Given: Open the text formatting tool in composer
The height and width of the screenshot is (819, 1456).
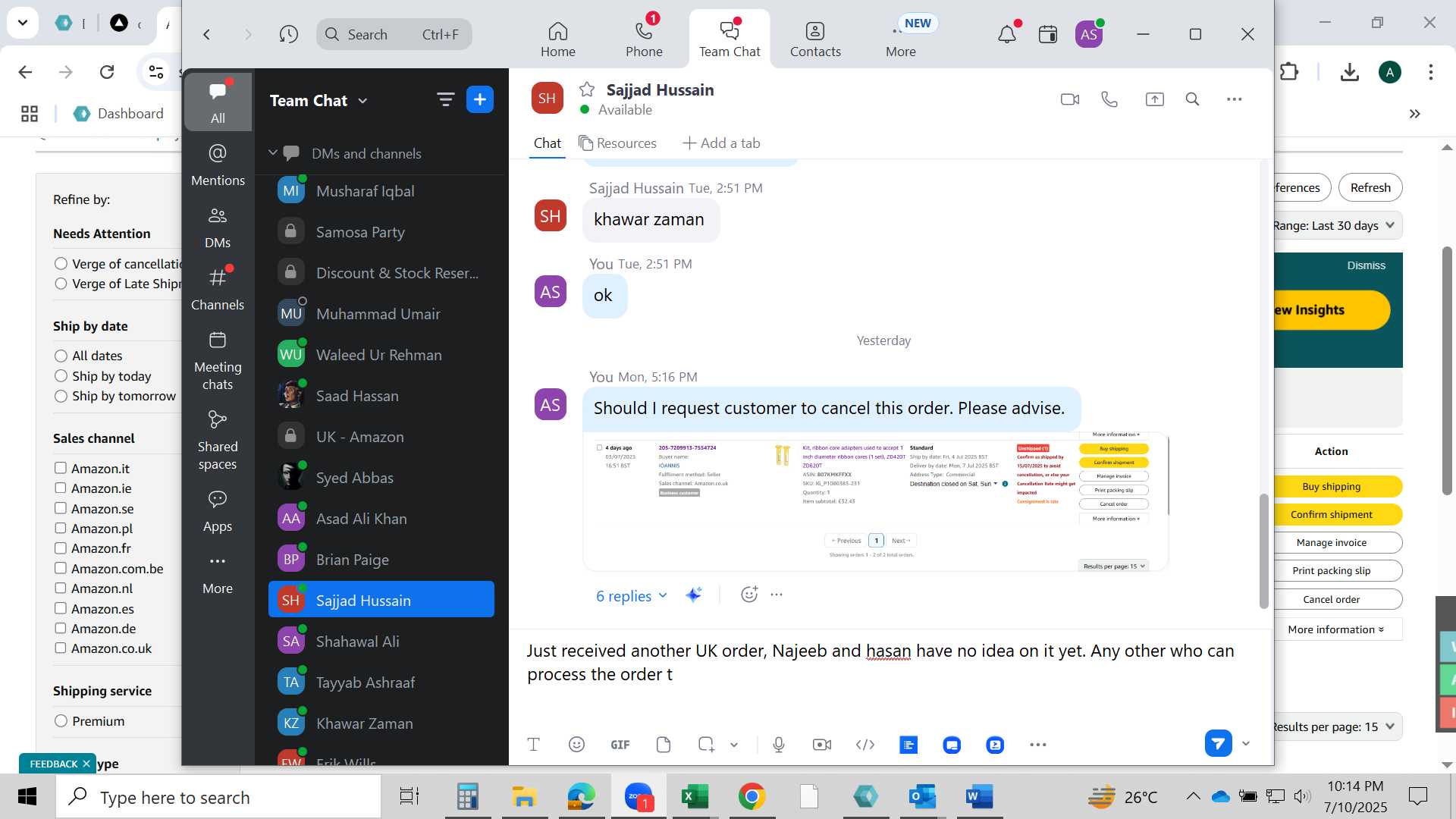Looking at the screenshot, I should [x=533, y=745].
